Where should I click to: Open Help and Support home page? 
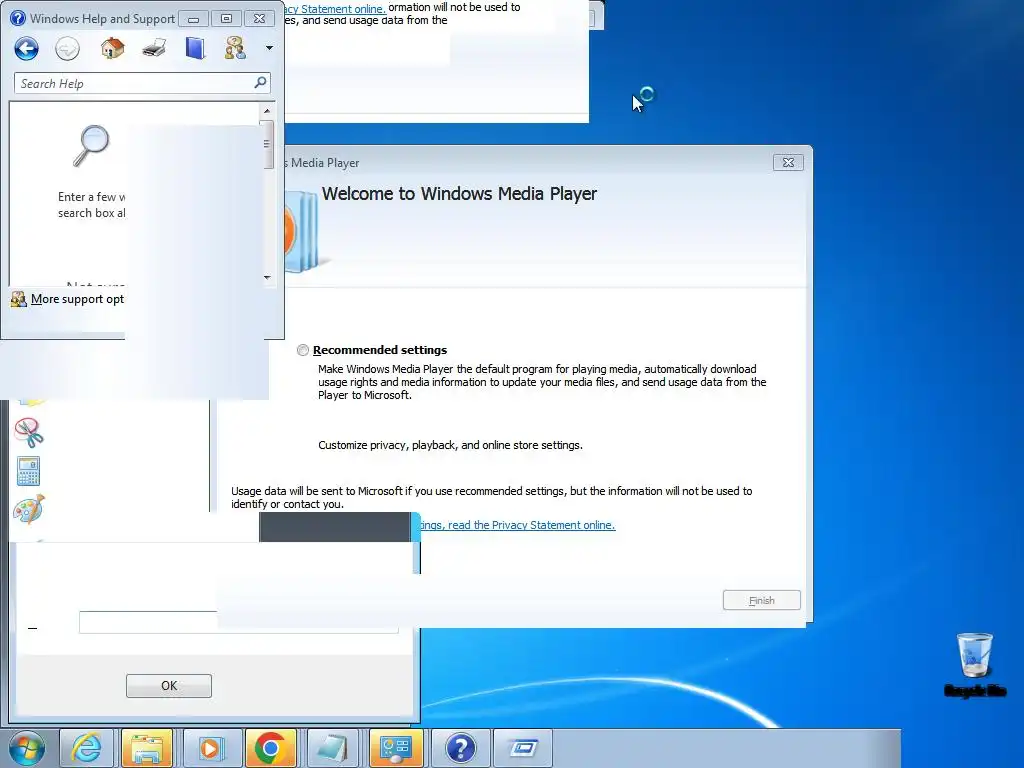[x=112, y=48]
